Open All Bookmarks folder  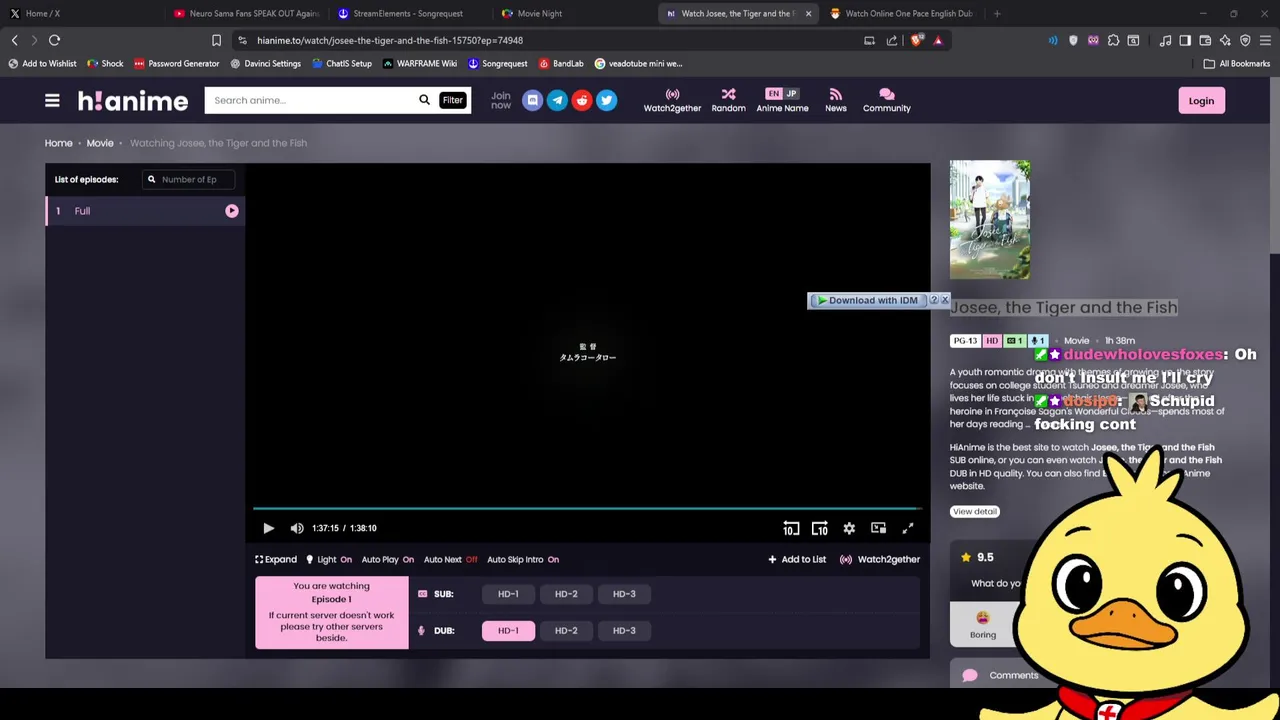[1237, 63]
